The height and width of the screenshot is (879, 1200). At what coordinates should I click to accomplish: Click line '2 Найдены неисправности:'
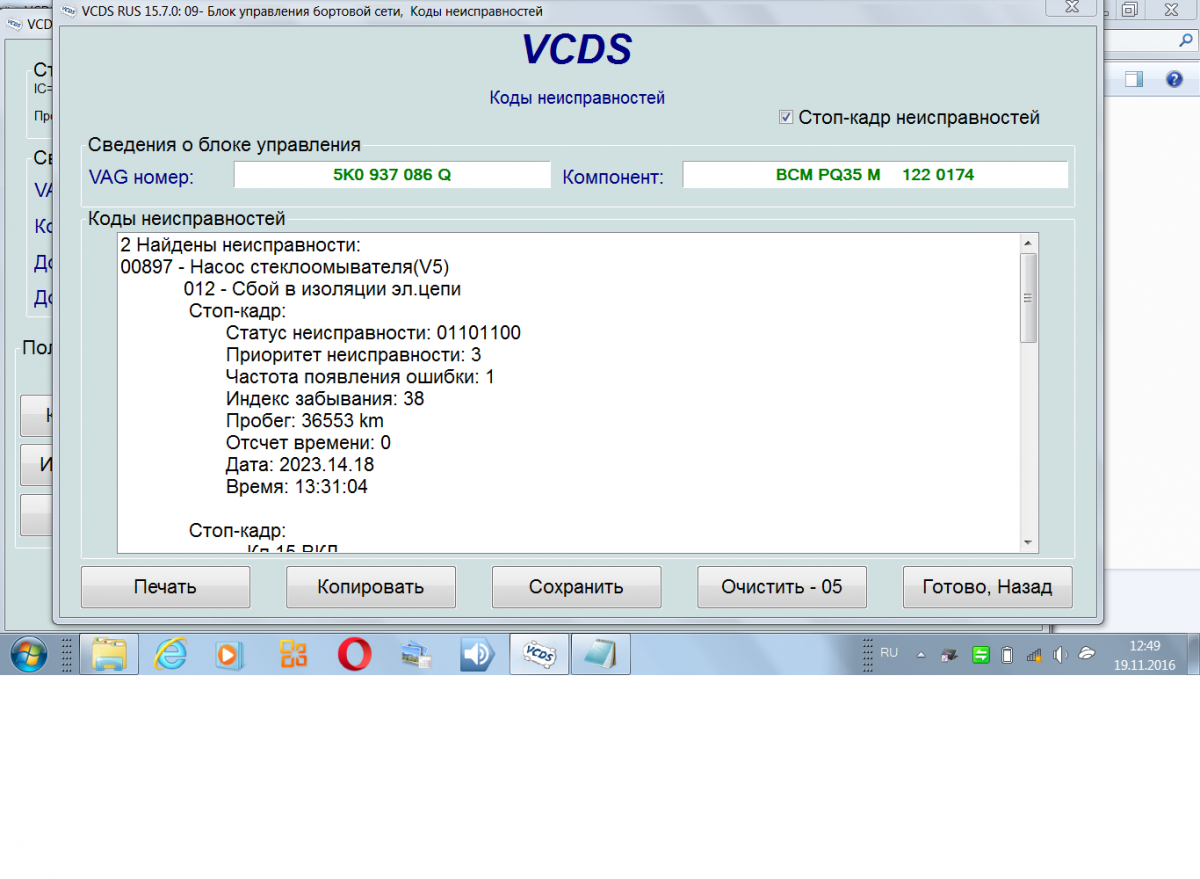coord(240,245)
